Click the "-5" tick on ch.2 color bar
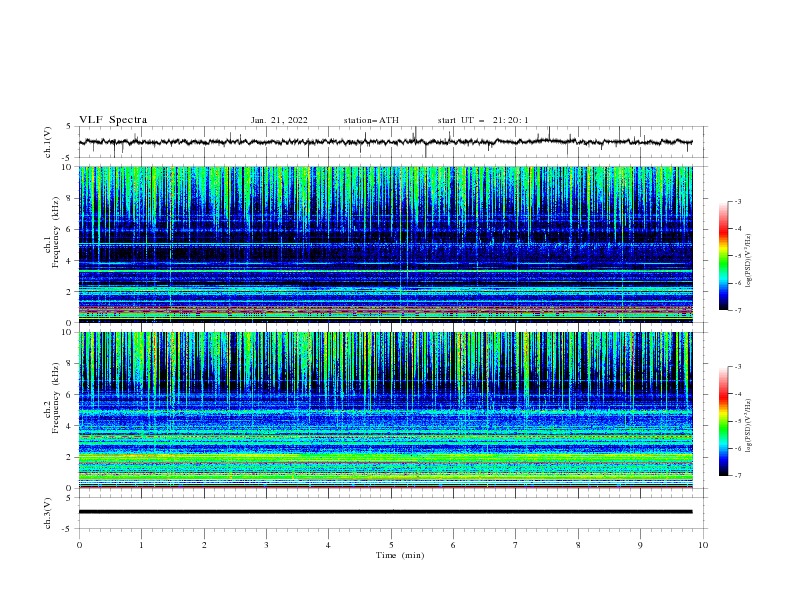The height and width of the screenshot is (612, 792). click(x=737, y=421)
